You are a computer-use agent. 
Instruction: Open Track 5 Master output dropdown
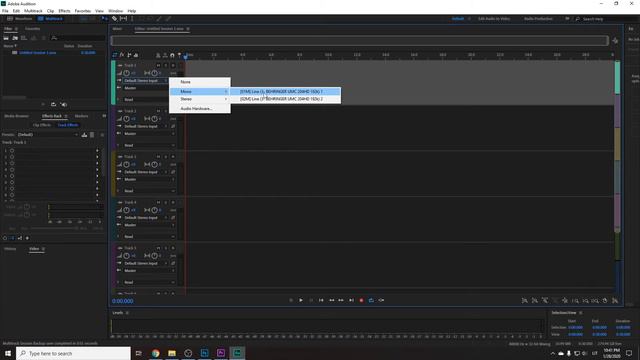[x=149, y=271]
